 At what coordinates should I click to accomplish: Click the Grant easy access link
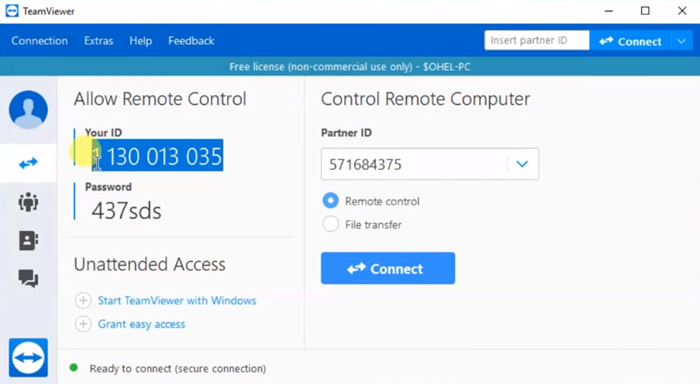click(x=142, y=324)
